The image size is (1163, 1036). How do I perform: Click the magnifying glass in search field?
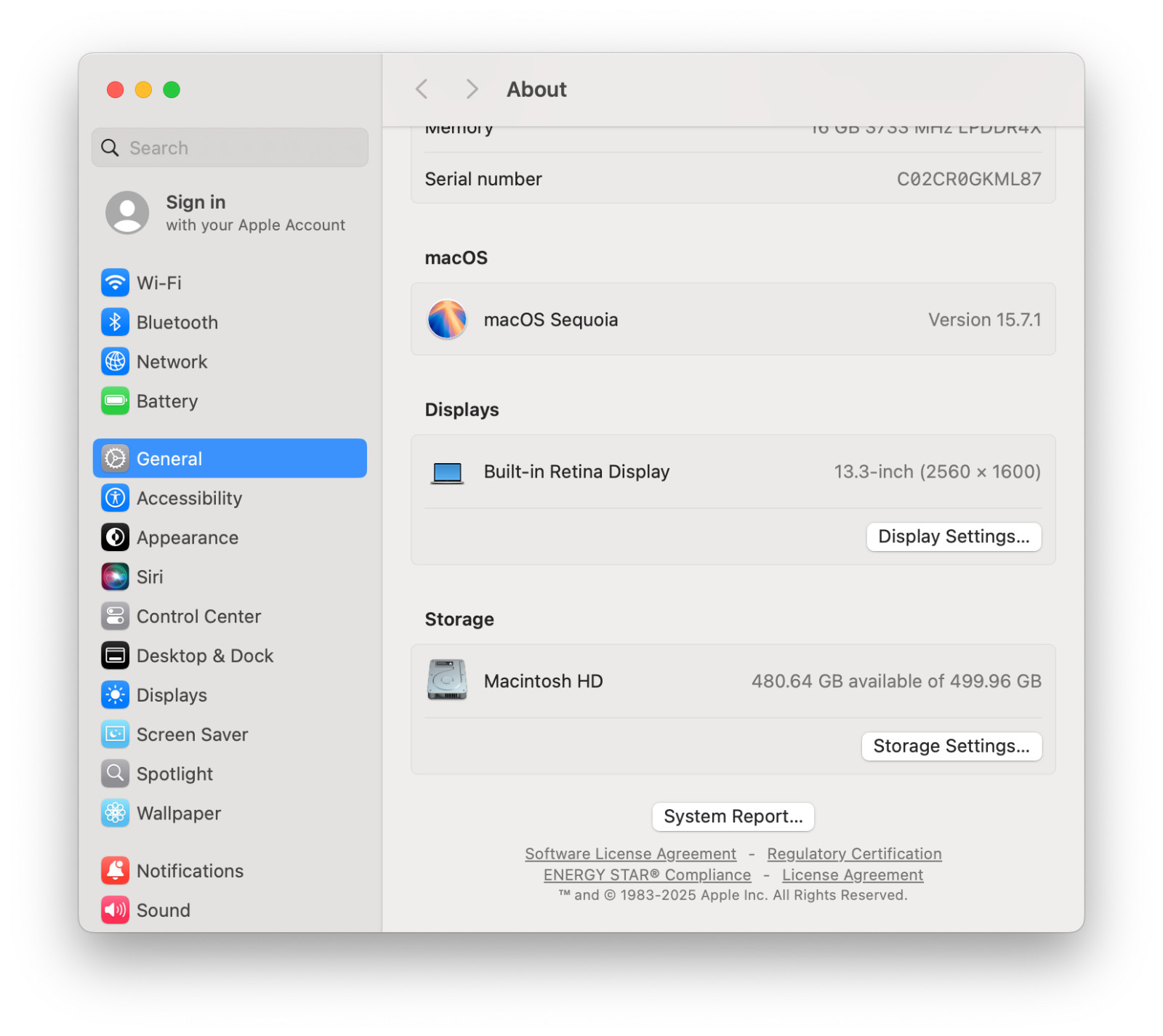(110, 148)
